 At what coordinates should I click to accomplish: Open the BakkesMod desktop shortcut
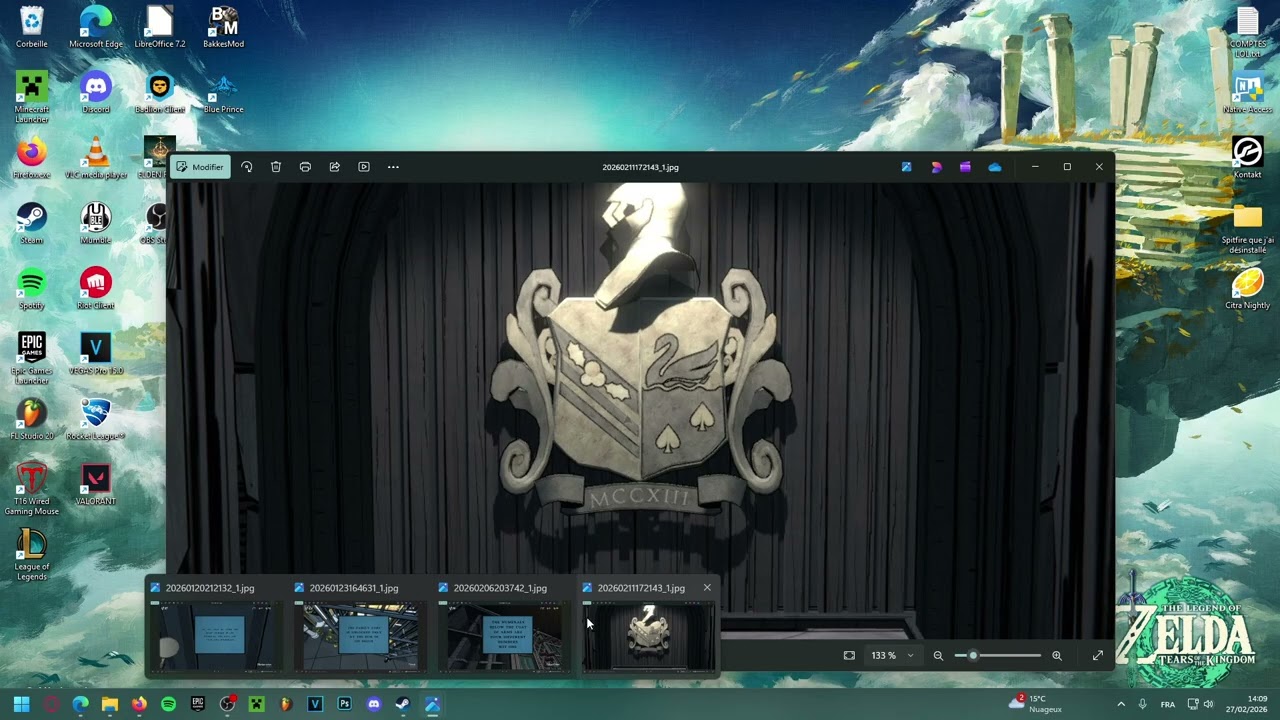224,27
